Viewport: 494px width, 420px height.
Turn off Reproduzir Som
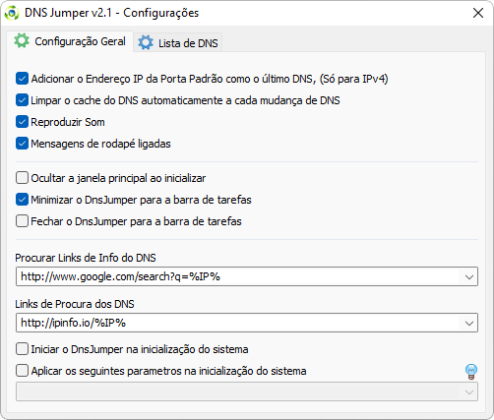tap(22, 122)
